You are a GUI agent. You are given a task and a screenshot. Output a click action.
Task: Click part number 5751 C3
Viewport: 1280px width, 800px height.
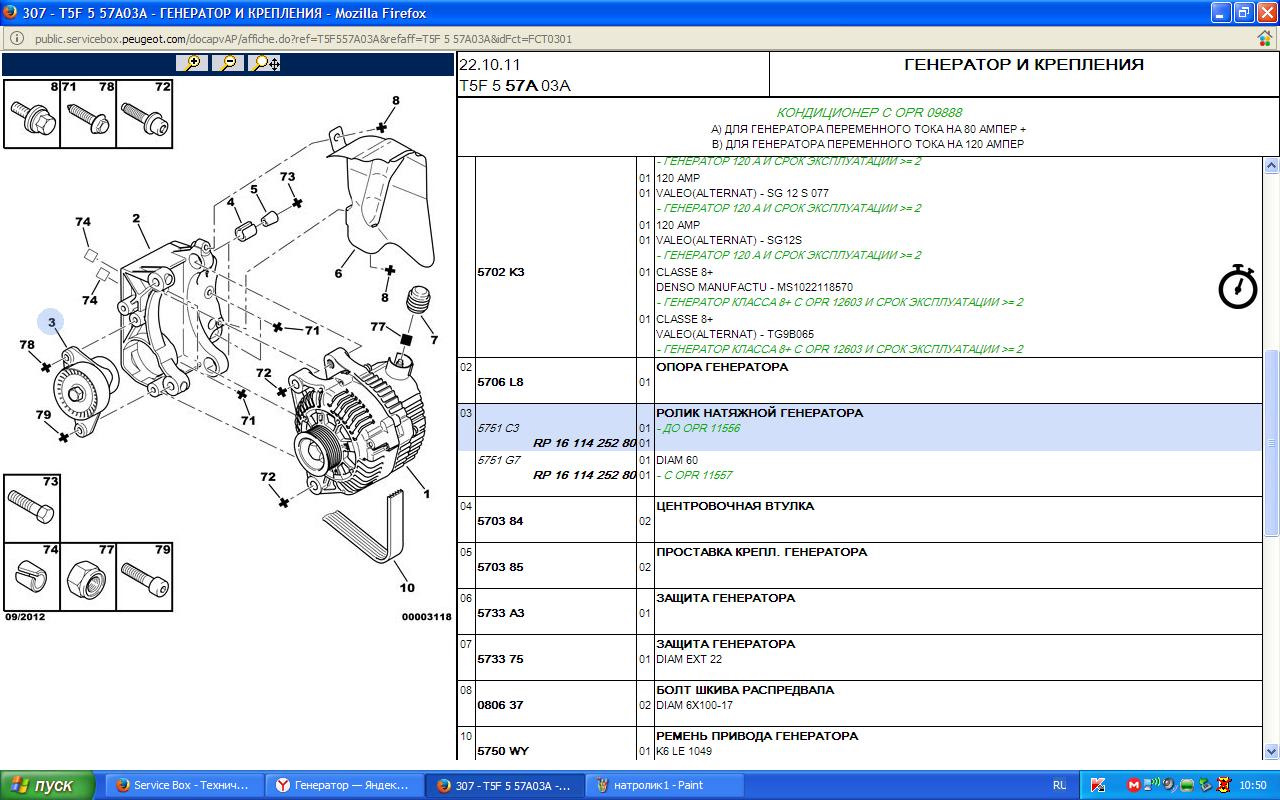499,428
